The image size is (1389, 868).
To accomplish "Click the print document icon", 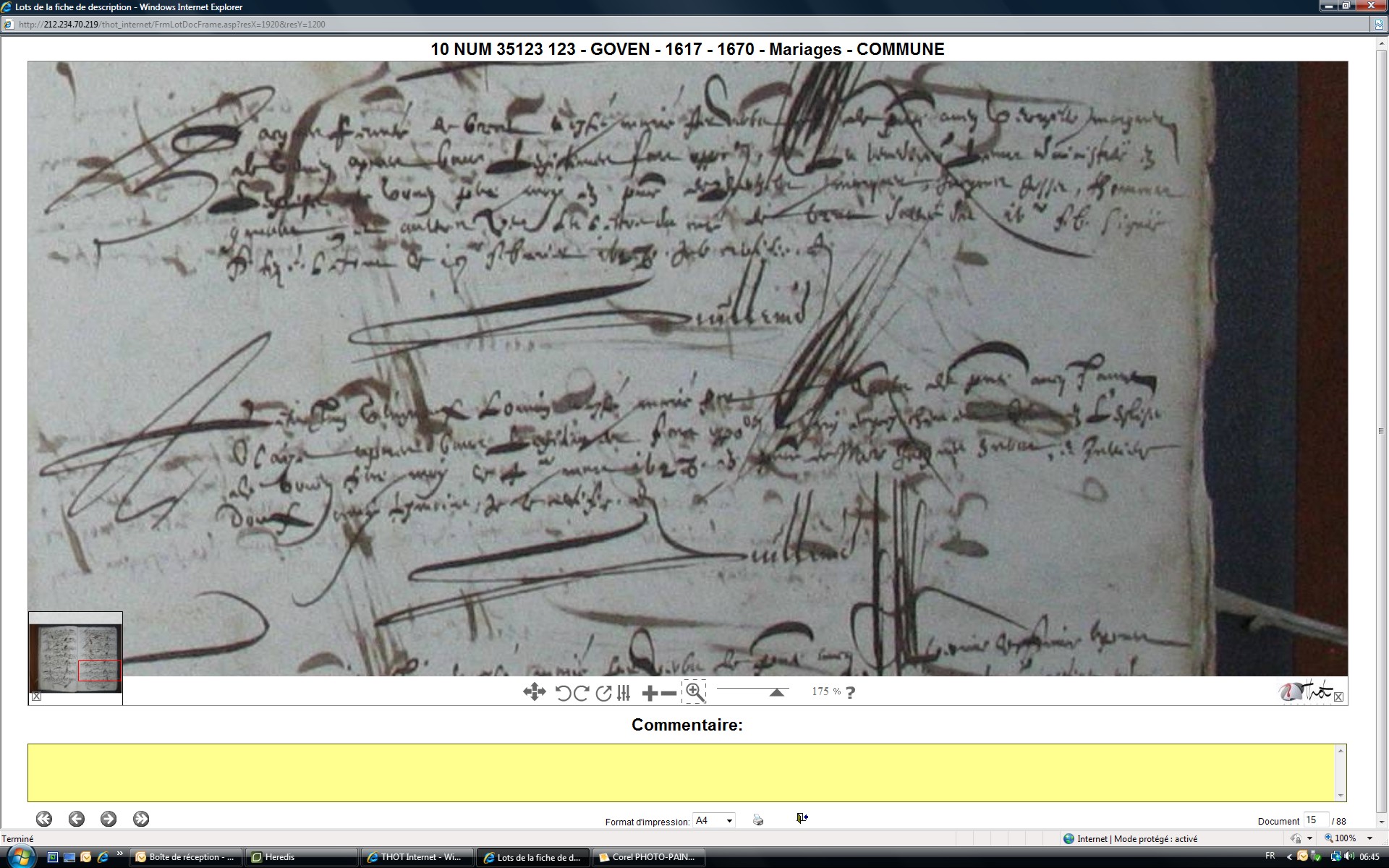I will (757, 820).
